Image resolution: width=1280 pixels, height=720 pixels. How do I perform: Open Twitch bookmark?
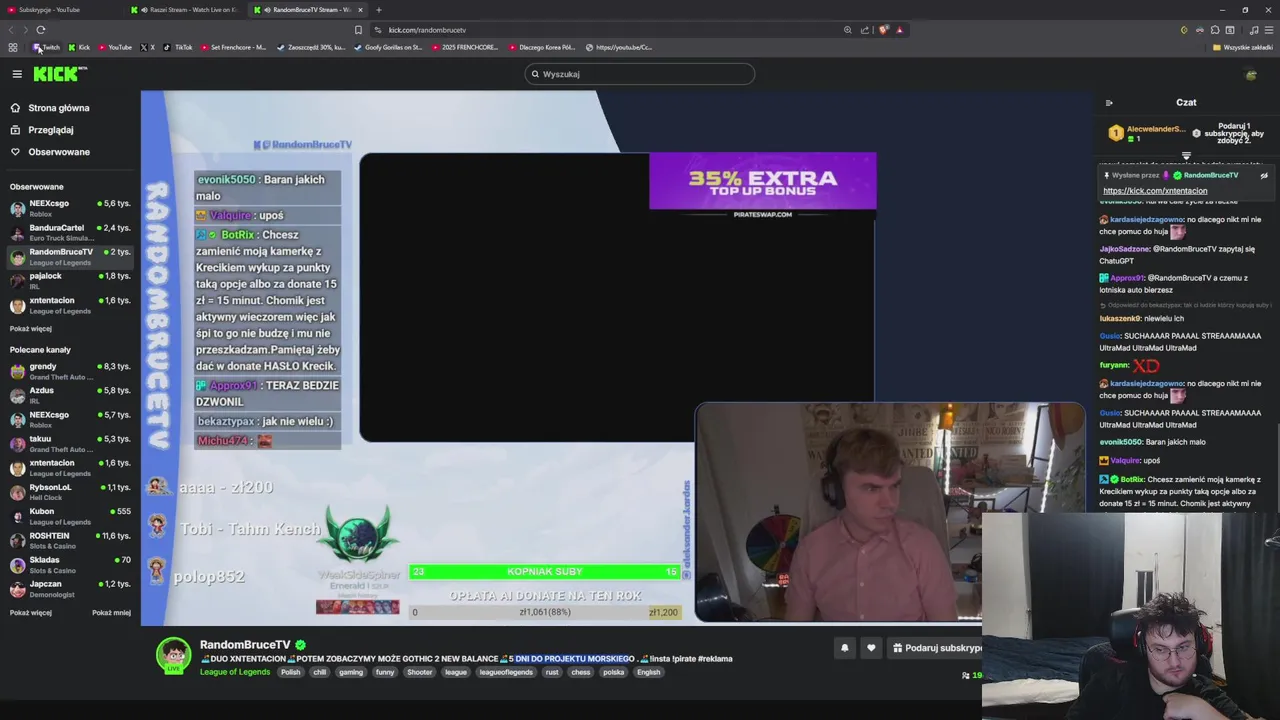[x=46, y=47]
